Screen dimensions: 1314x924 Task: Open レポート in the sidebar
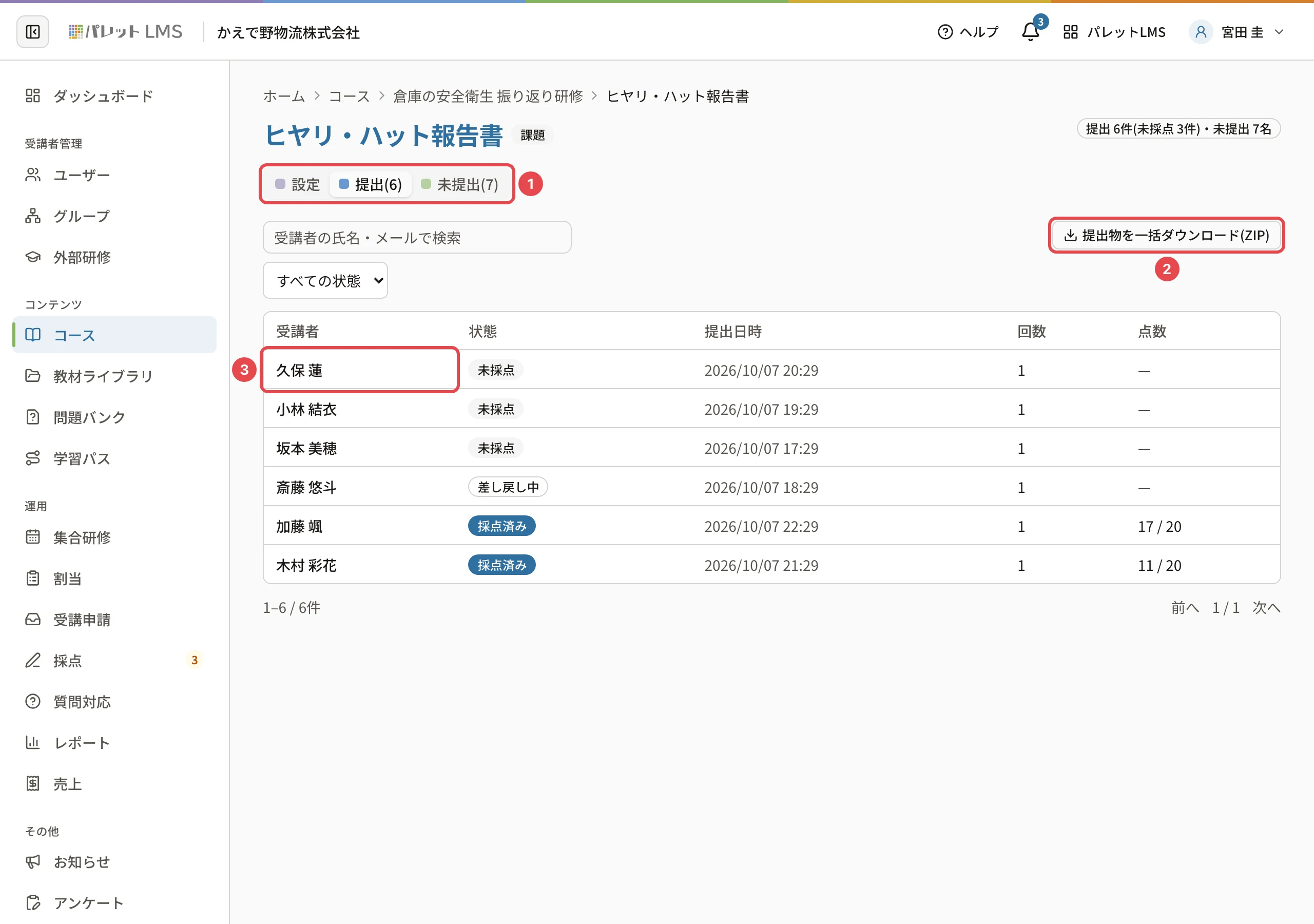click(x=114, y=742)
